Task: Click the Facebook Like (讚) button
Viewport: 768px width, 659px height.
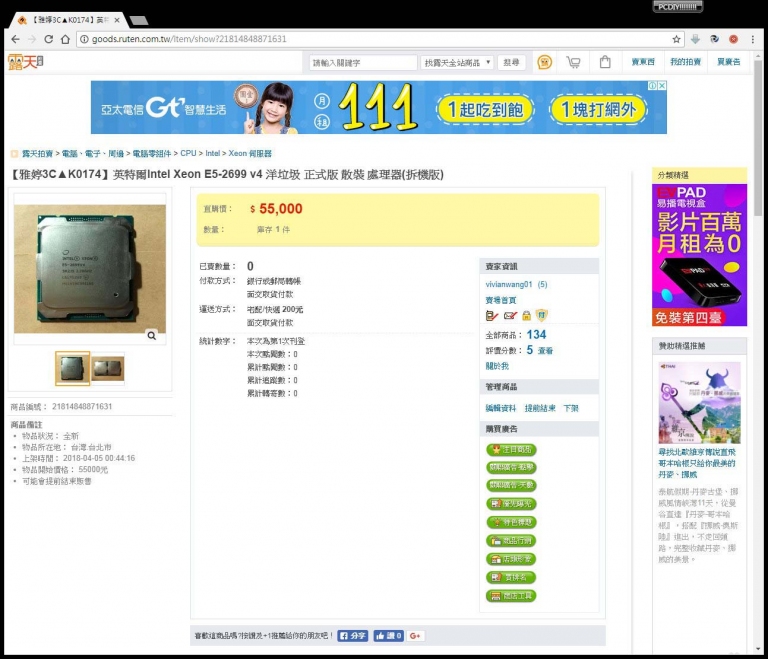Action: pyautogui.click(x=388, y=636)
